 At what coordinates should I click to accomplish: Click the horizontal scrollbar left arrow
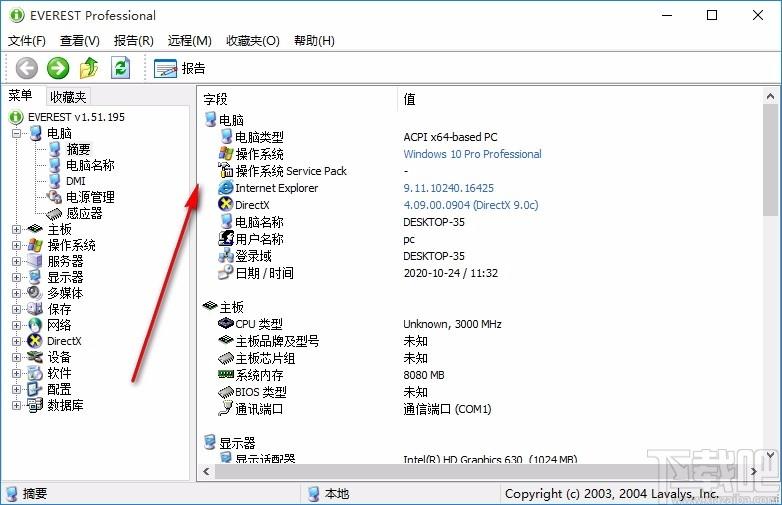click(206, 471)
